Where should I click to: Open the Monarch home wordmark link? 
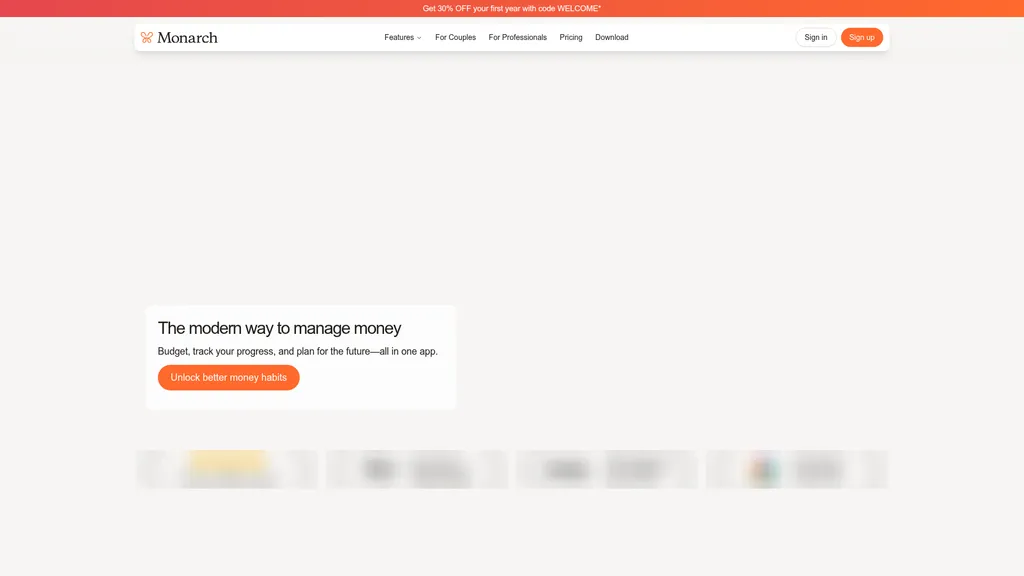(187, 38)
